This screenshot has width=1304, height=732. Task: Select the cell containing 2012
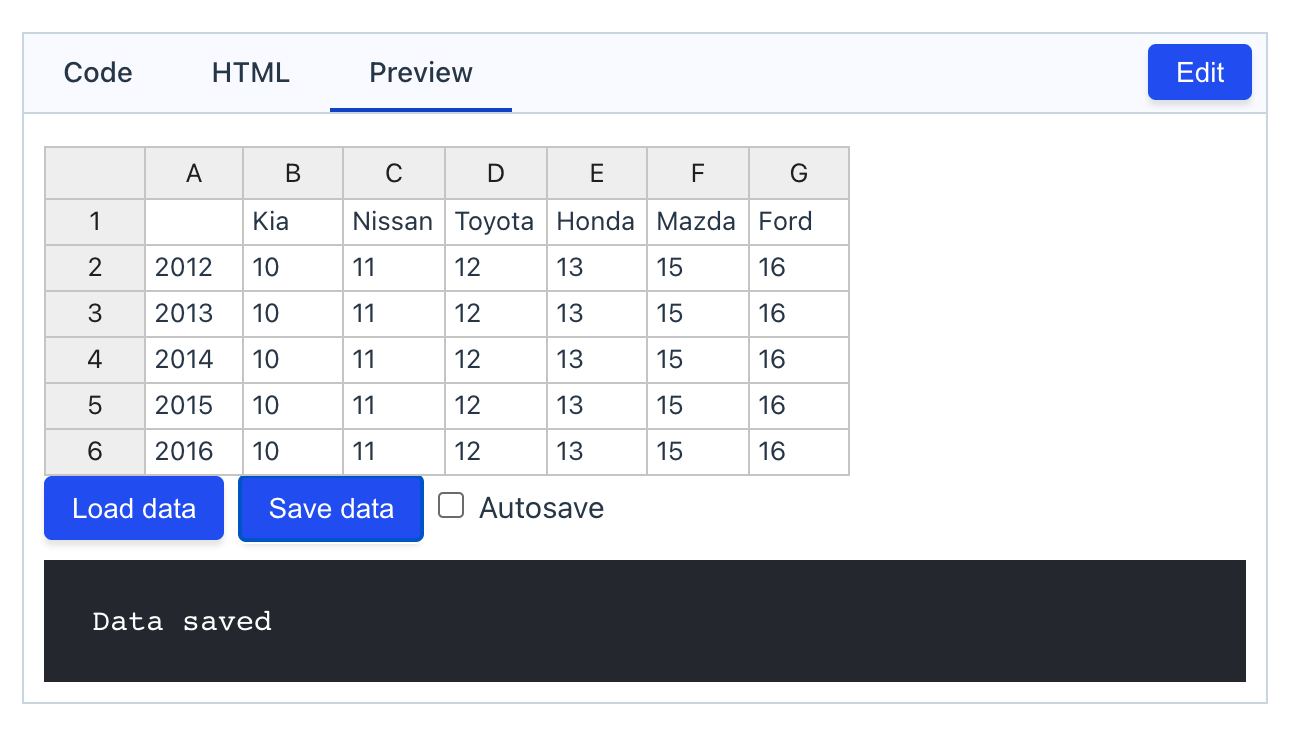coord(193,267)
